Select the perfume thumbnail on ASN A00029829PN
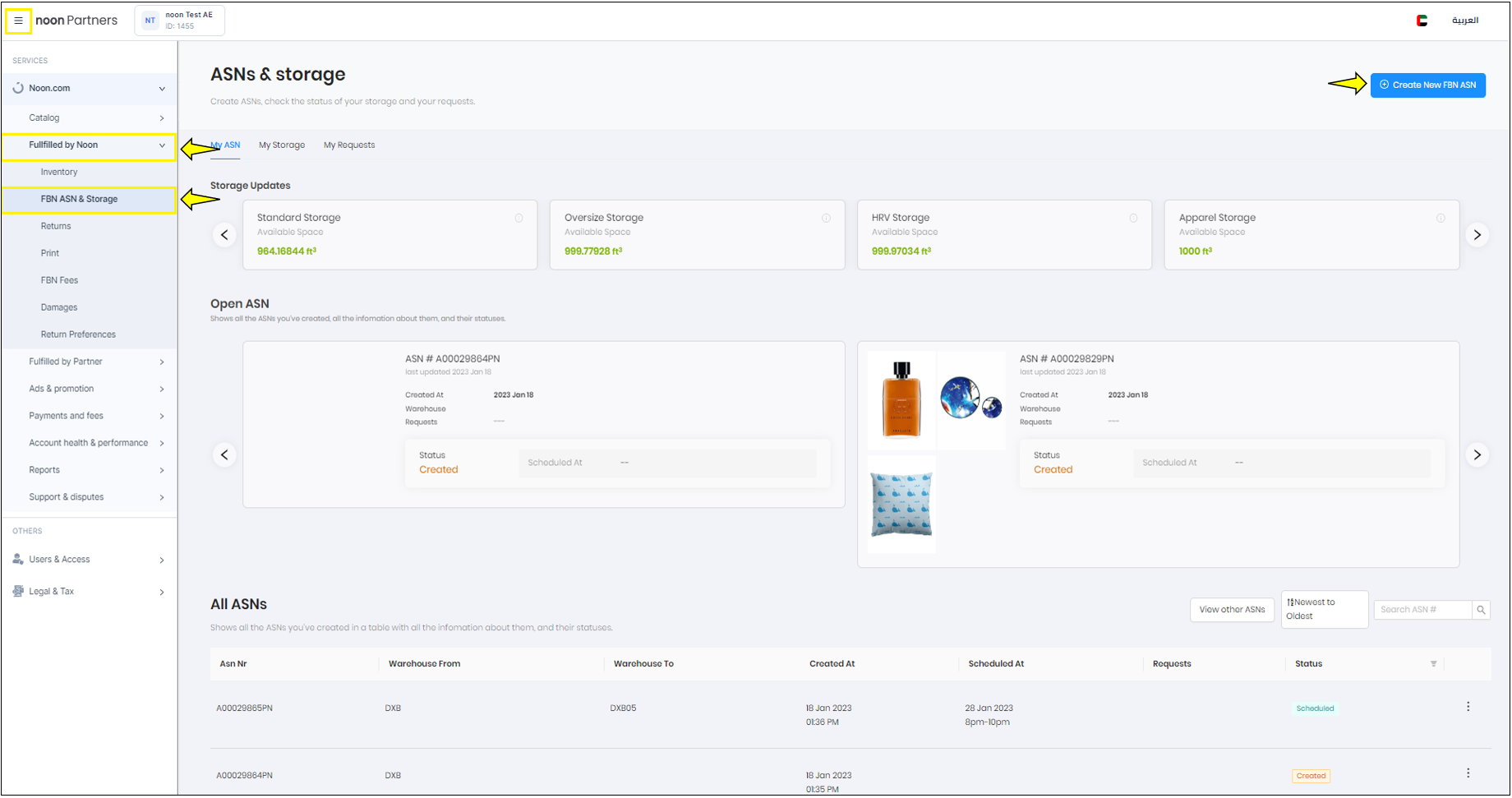The image size is (1512, 798). tap(901, 400)
